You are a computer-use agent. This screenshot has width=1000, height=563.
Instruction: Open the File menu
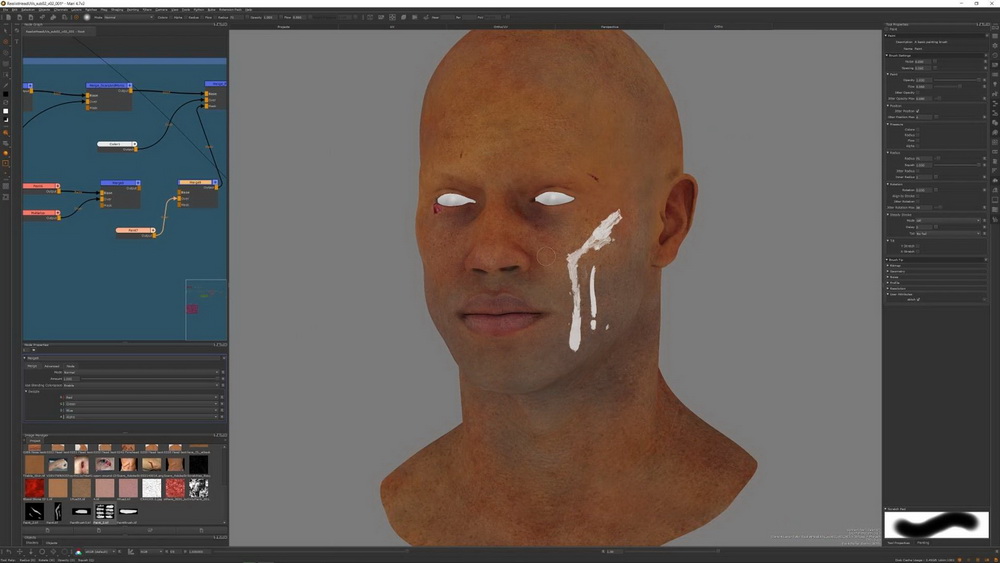click(6, 10)
